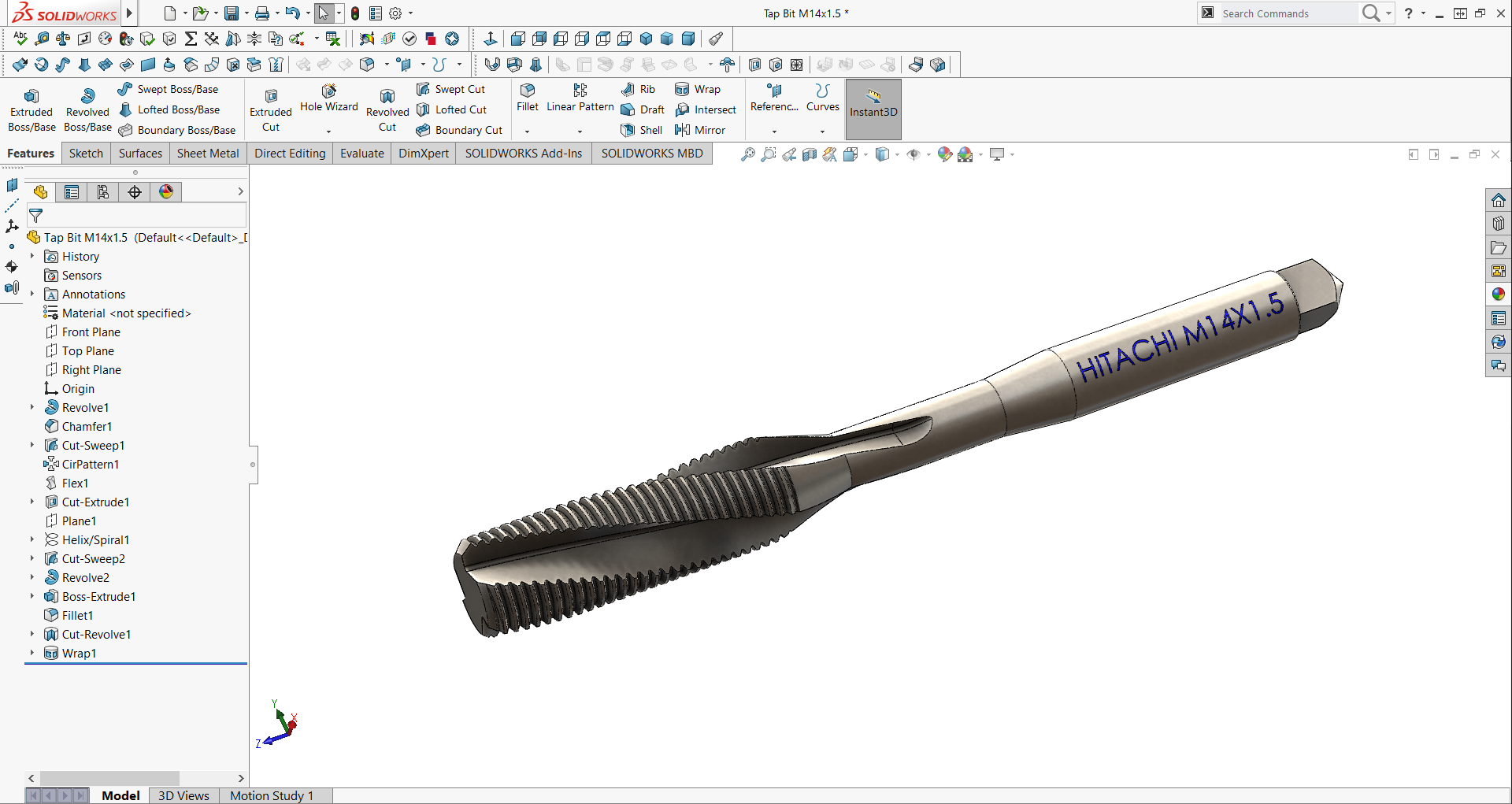Select the Flex1 feature
Screen dimensions: 1512x804
pyautogui.click(x=66, y=484)
